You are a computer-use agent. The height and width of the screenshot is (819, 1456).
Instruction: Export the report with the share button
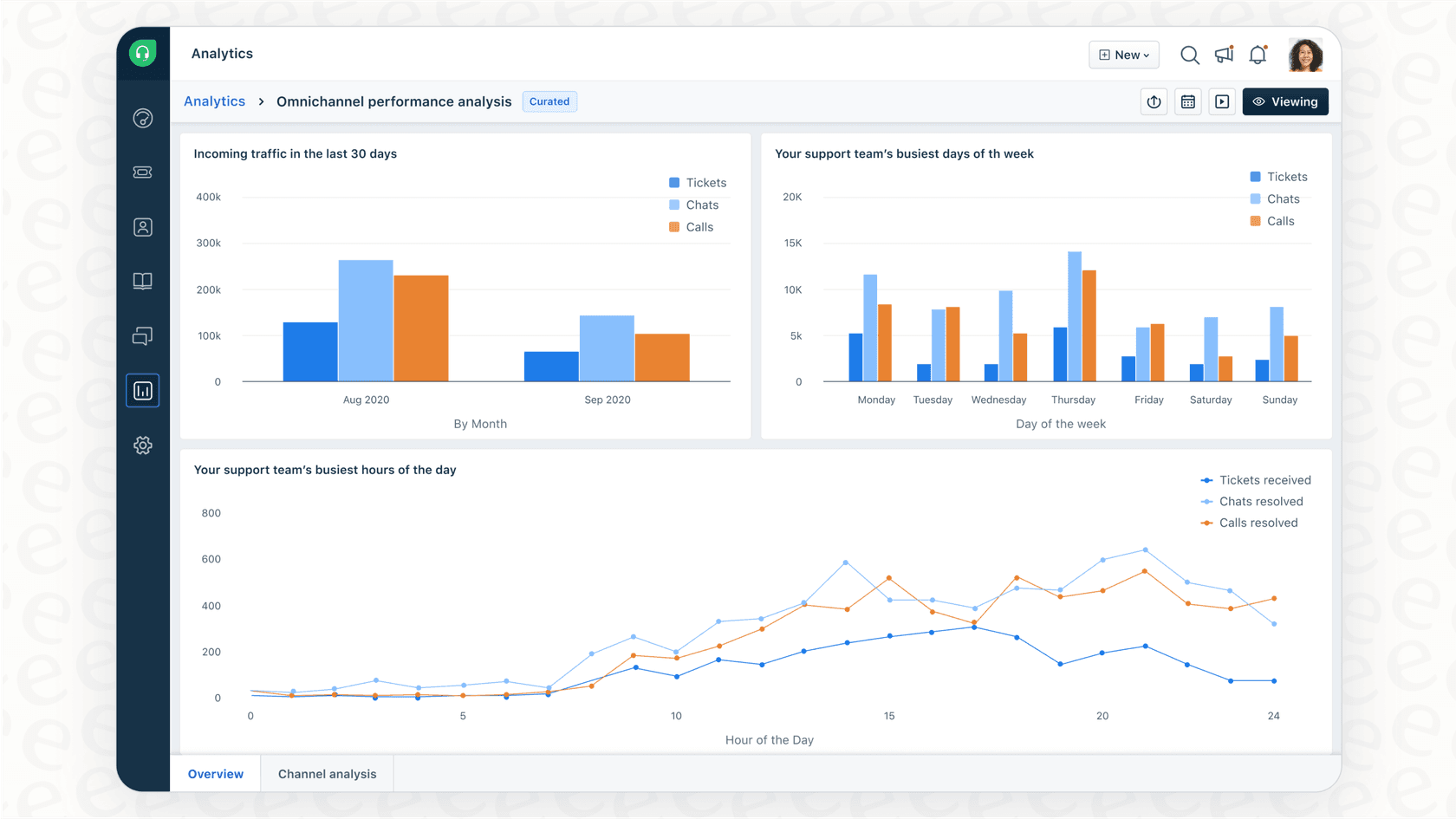pyautogui.click(x=1154, y=101)
